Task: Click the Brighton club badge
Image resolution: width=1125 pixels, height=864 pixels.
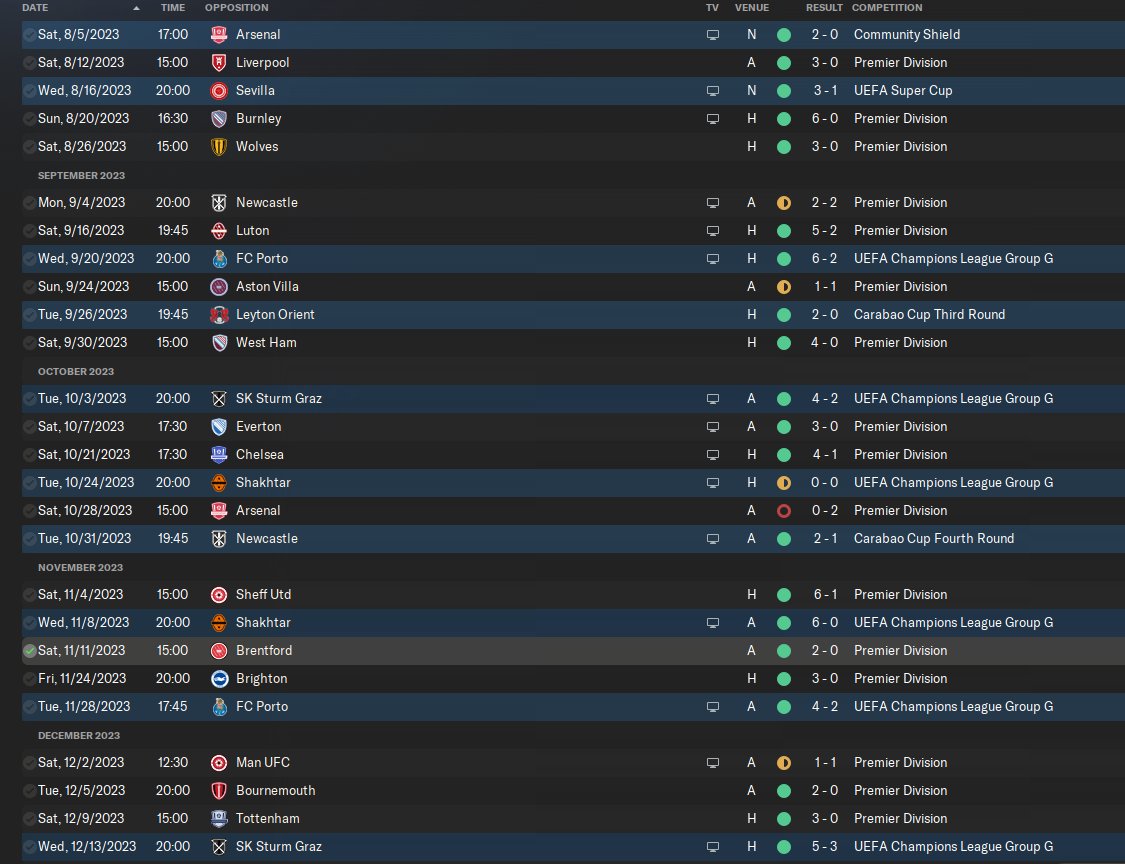Action: tap(219, 678)
